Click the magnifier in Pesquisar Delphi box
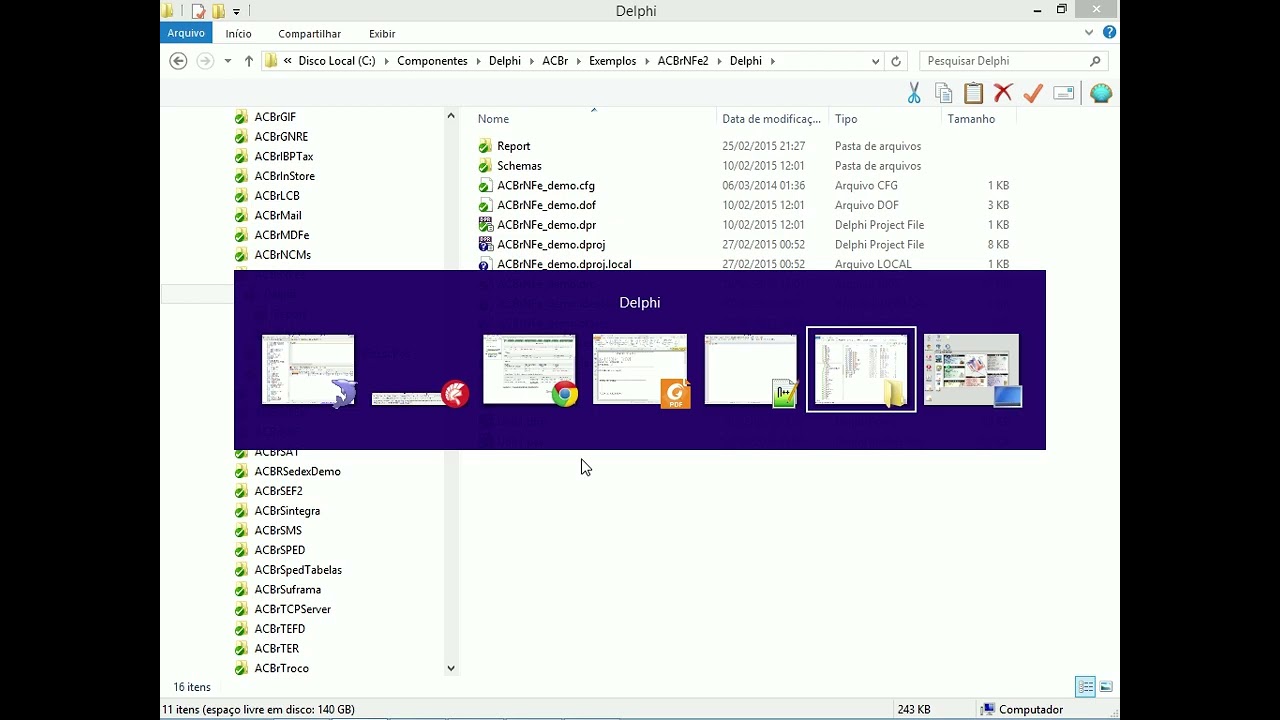 1096,61
